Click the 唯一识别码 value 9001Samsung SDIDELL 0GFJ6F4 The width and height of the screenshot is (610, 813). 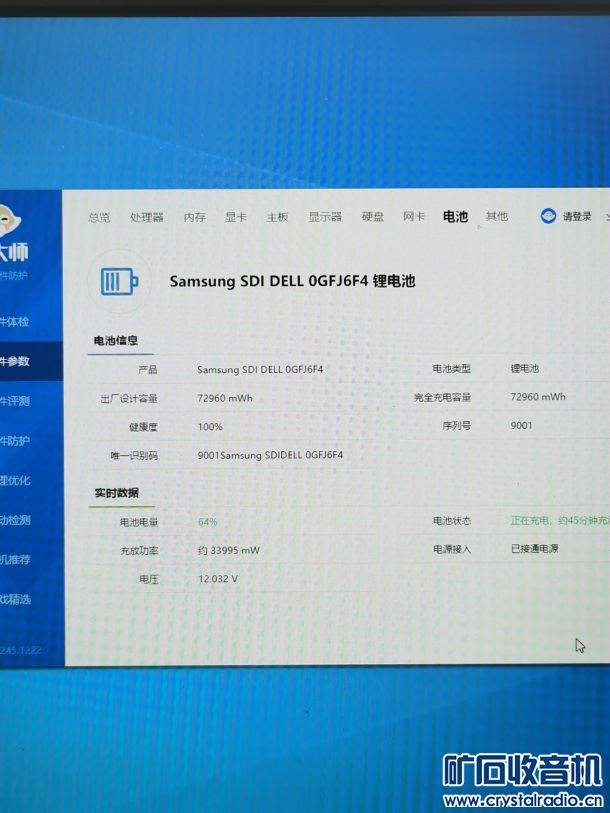tap(270, 455)
